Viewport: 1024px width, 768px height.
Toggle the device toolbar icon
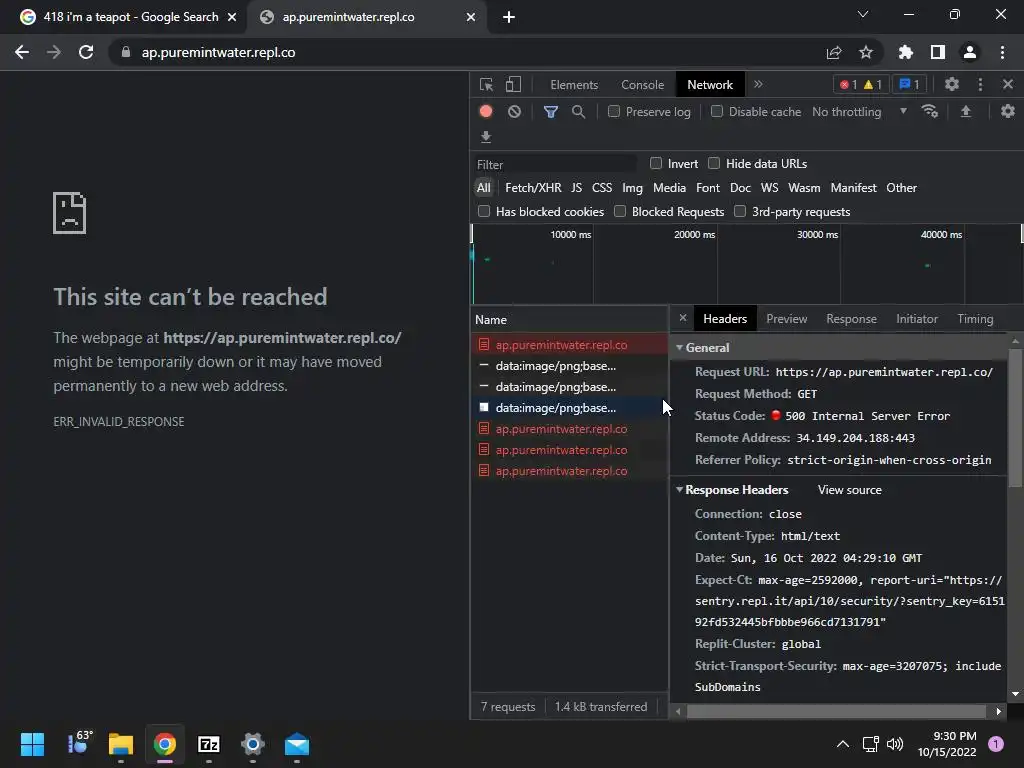(513, 84)
